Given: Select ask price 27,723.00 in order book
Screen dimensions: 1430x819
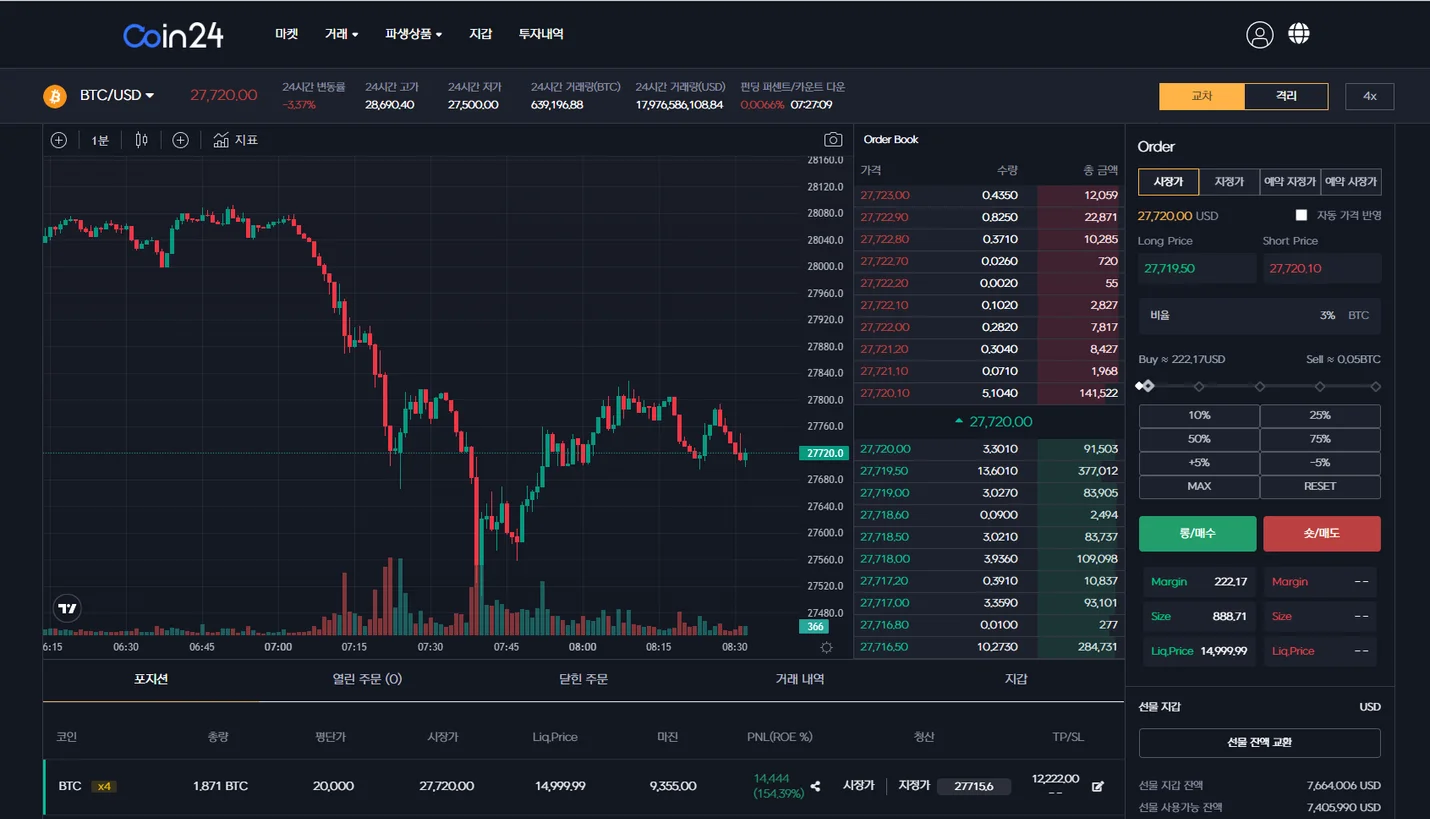Looking at the screenshot, I should [885, 195].
